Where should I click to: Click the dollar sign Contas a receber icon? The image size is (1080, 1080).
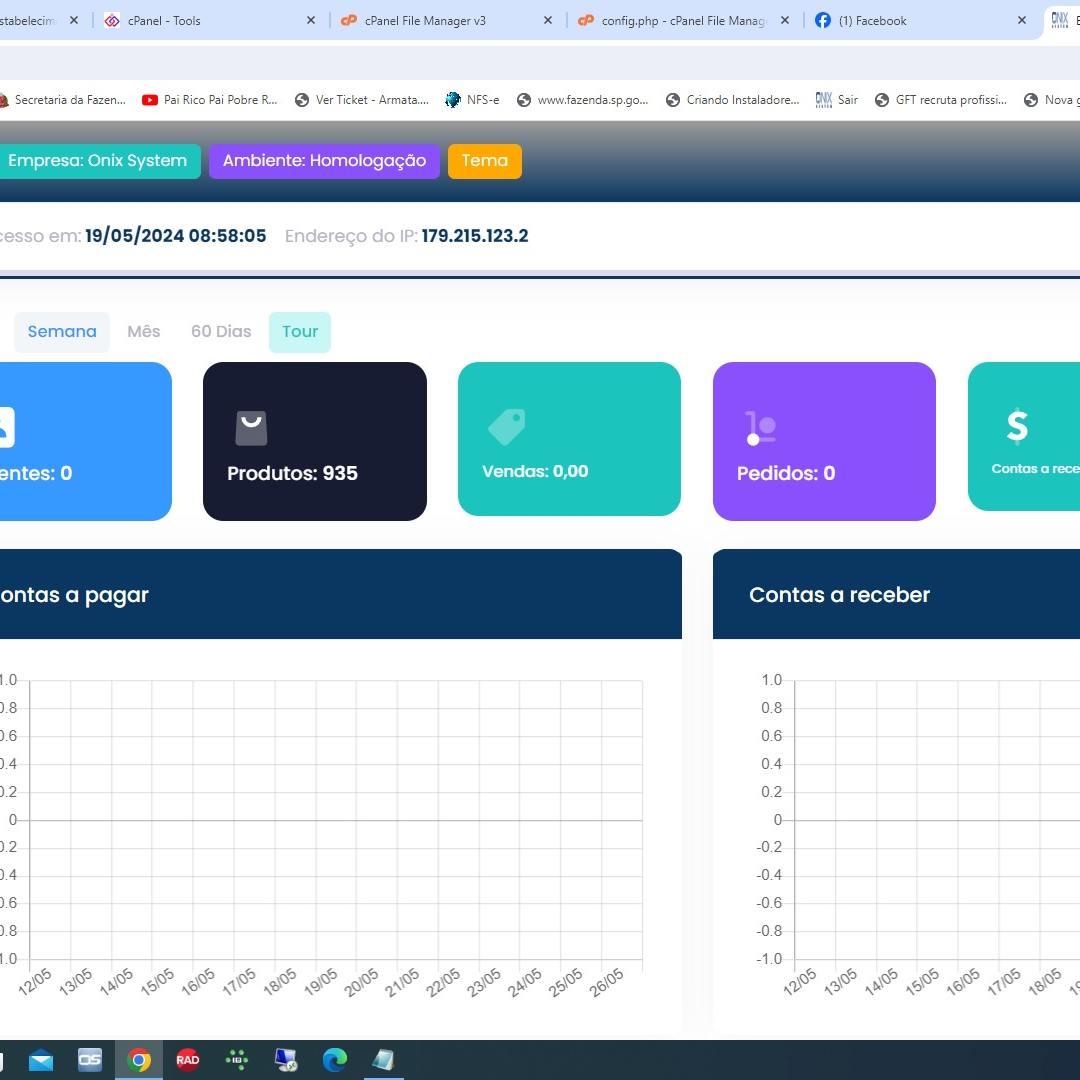1017,426
